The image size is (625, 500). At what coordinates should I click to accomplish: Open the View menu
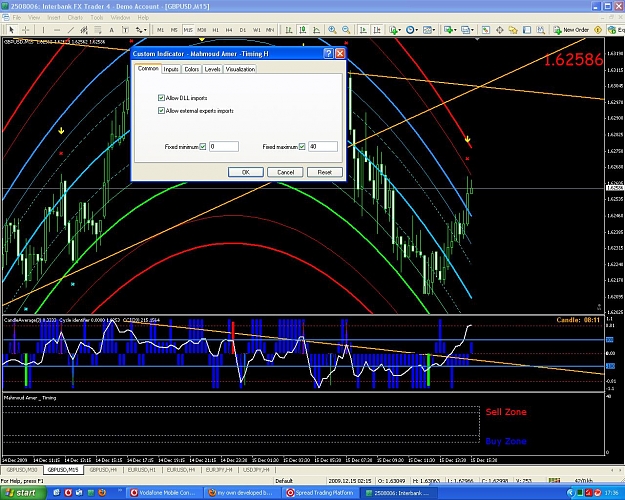click(34, 18)
